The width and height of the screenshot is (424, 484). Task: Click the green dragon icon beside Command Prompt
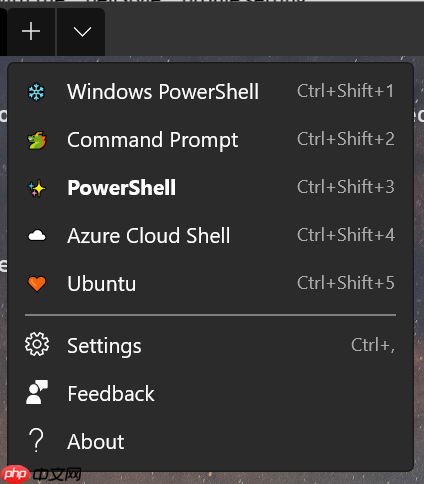(x=37, y=140)
